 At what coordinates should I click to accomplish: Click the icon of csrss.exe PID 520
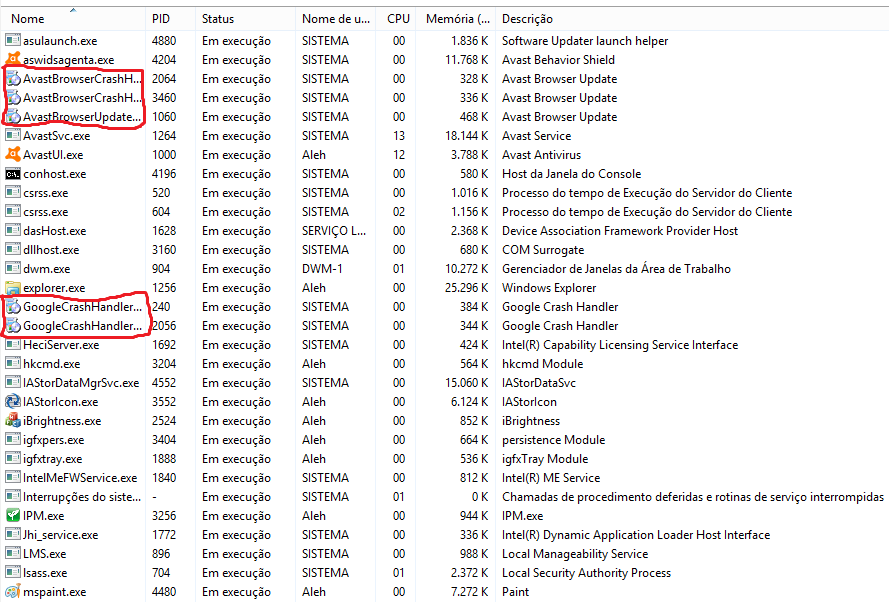12,193
